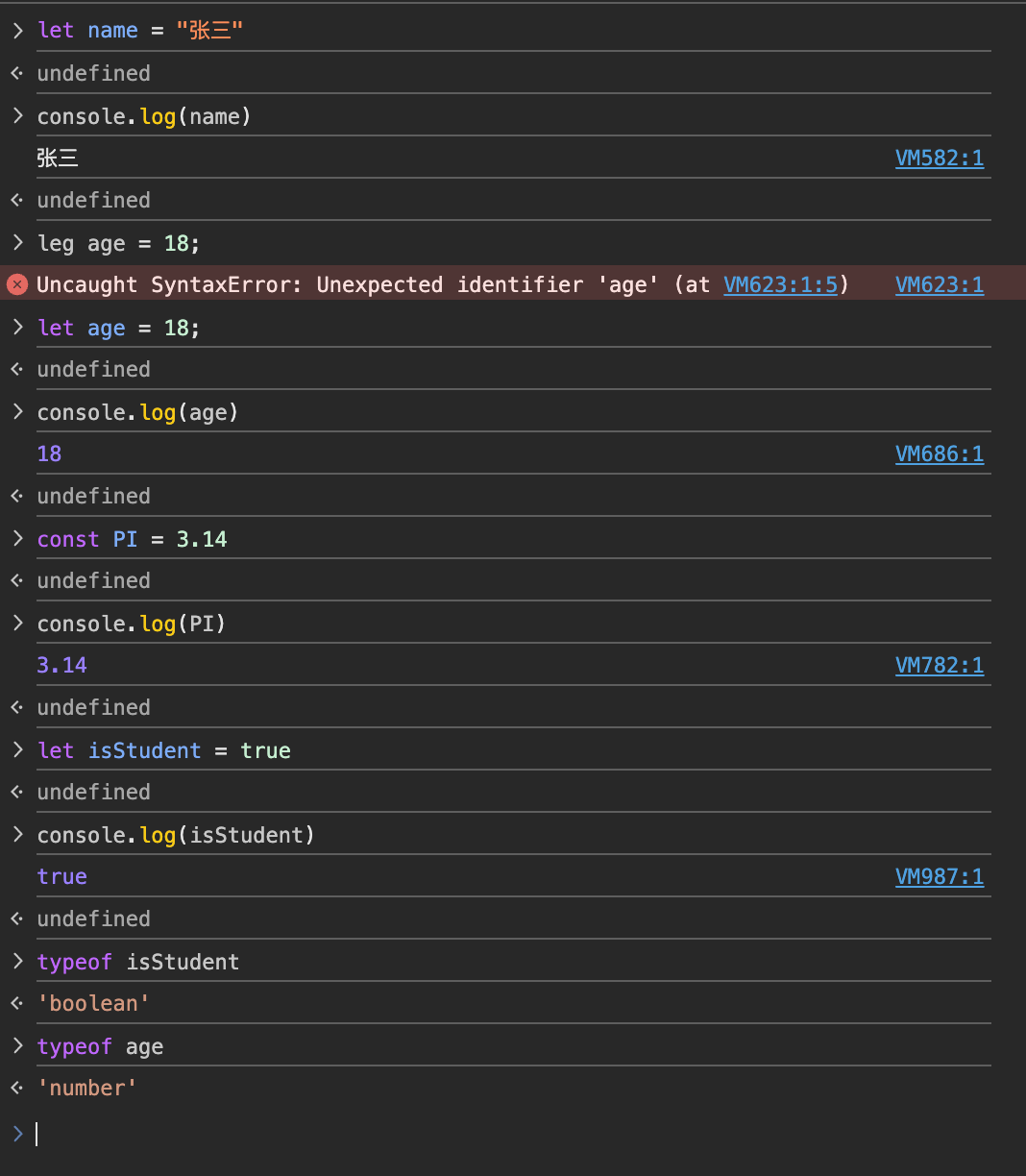1026x1176 pixels.
Task: Click the 'typeof age' command line
Action: (100, 1046)
